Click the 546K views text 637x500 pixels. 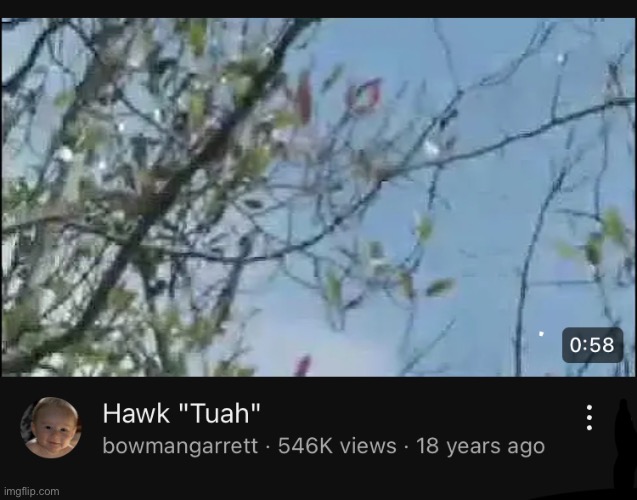pos(337,446)
